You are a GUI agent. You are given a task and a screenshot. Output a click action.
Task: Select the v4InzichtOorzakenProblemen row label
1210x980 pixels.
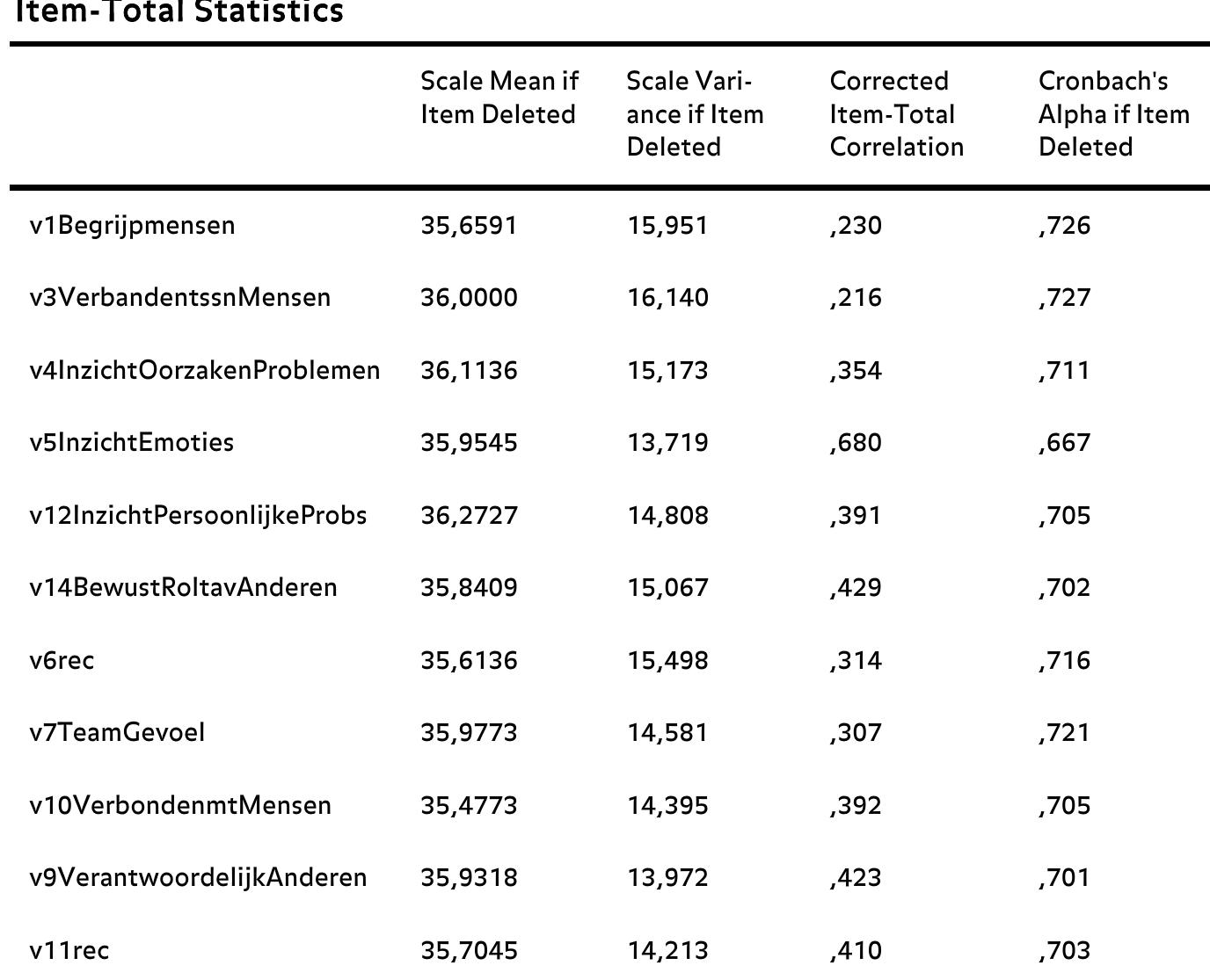point(205,370)
